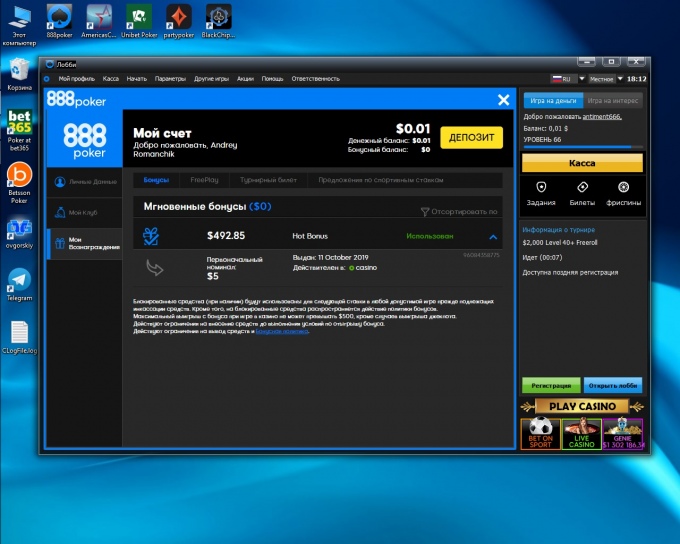Open Личные Данные sidebar section
This screenshot has width=680, height=544.
point(85,182)
